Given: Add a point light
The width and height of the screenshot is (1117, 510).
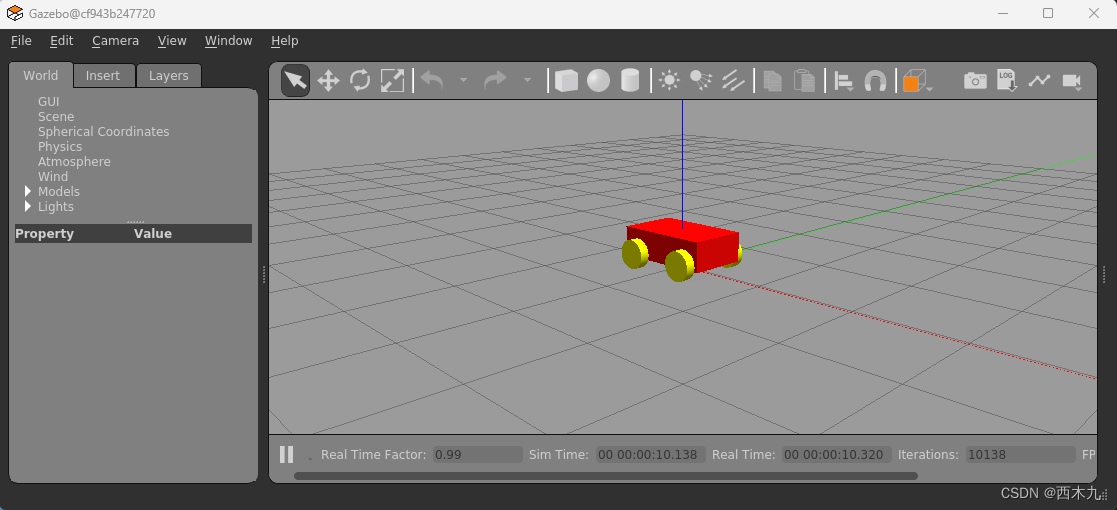Looking at the screenshot, I should click(x=669, y=80).
